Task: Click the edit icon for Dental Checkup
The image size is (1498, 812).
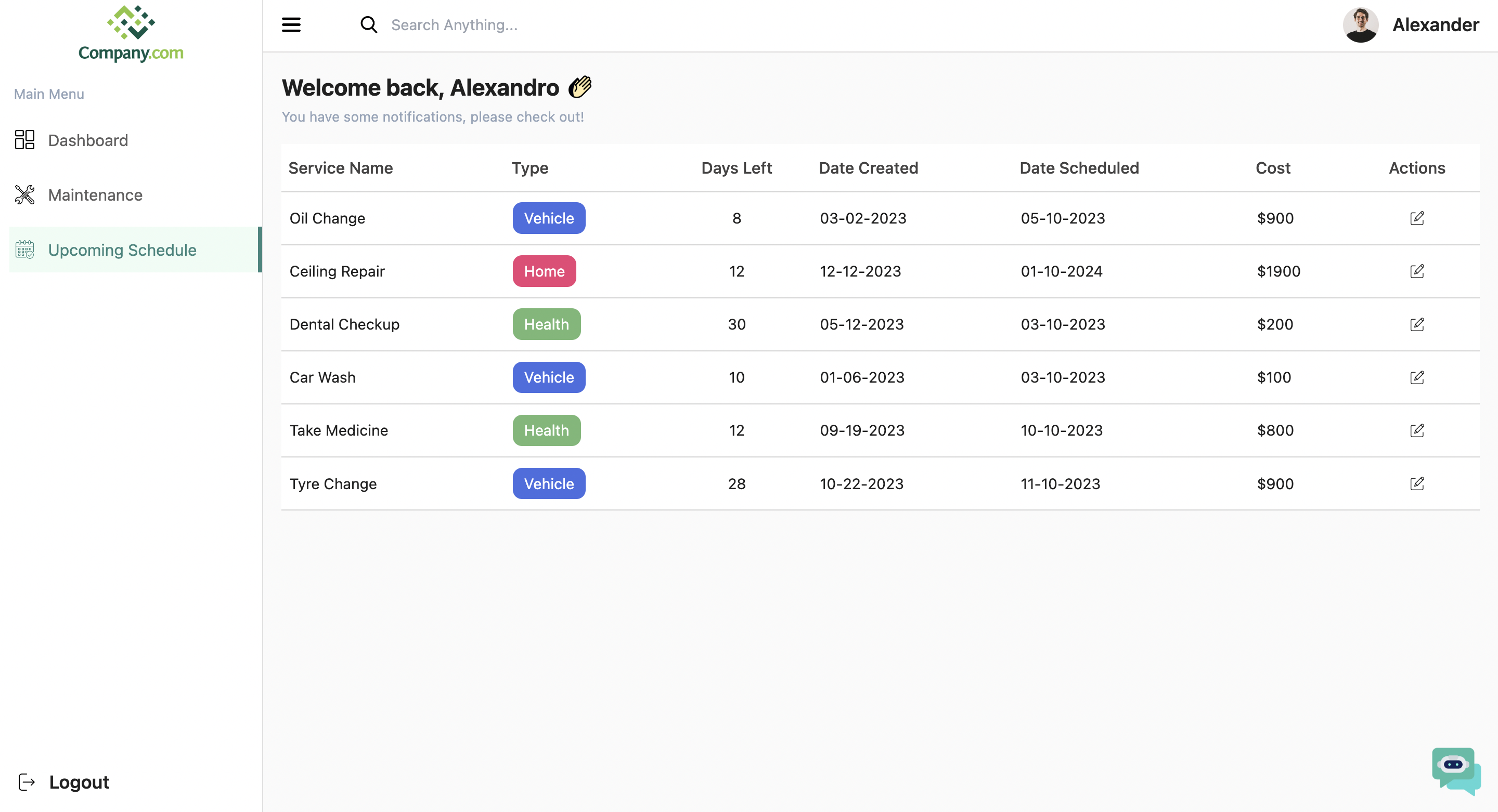Action: click(1417, 324)
